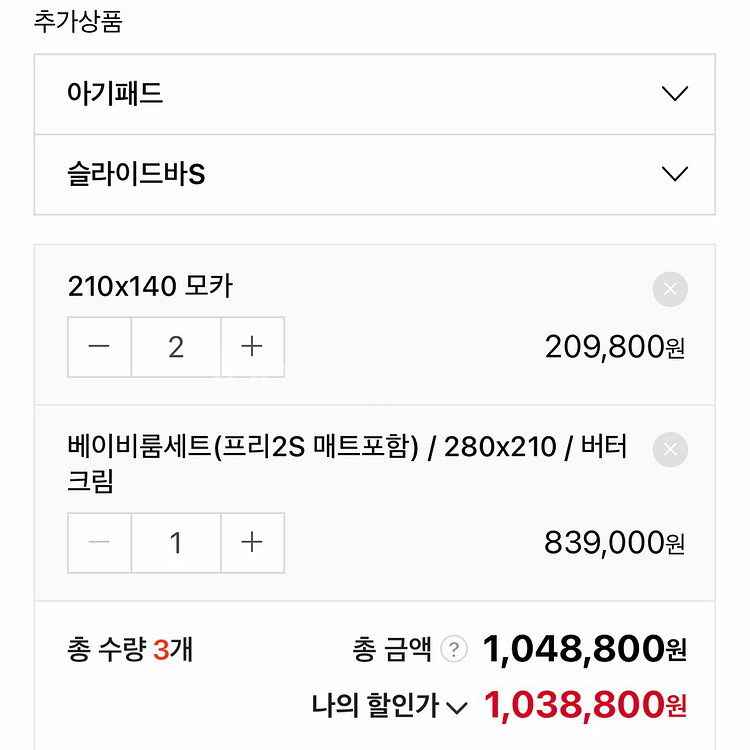Increase quantity of 210x140 모카

252,347
